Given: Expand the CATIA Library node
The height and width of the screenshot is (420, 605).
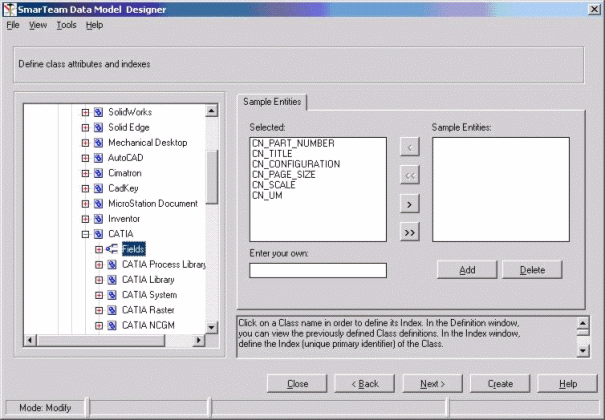Looking at the screenshot, I should (99, 280).
